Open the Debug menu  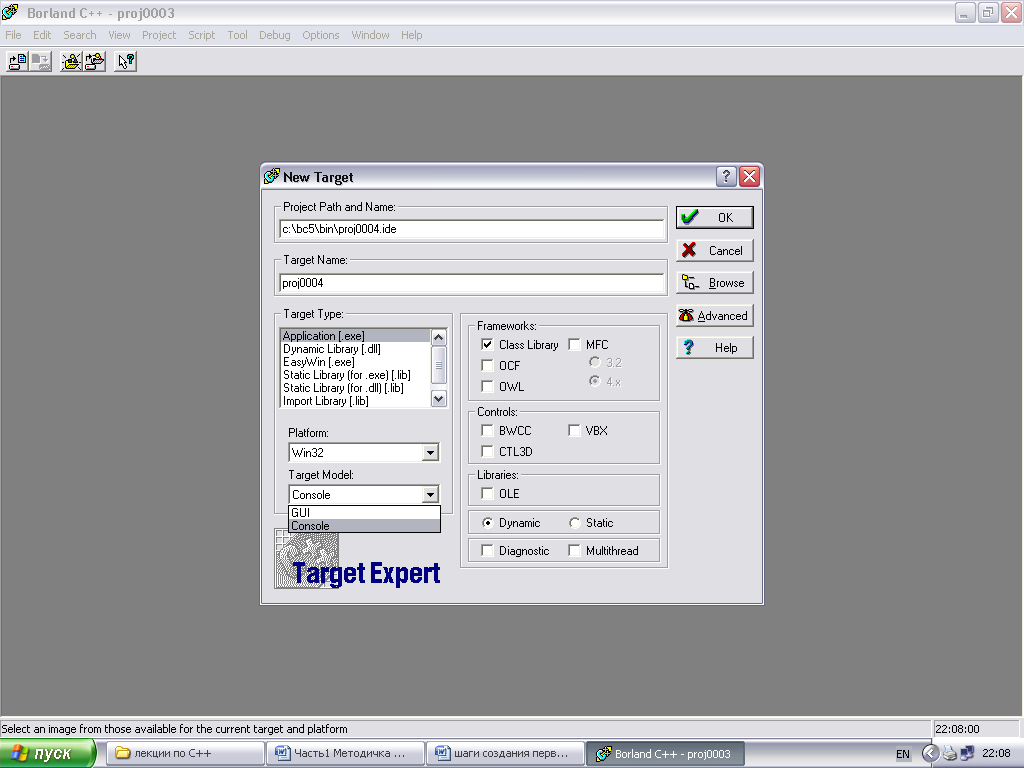point(274,35)
